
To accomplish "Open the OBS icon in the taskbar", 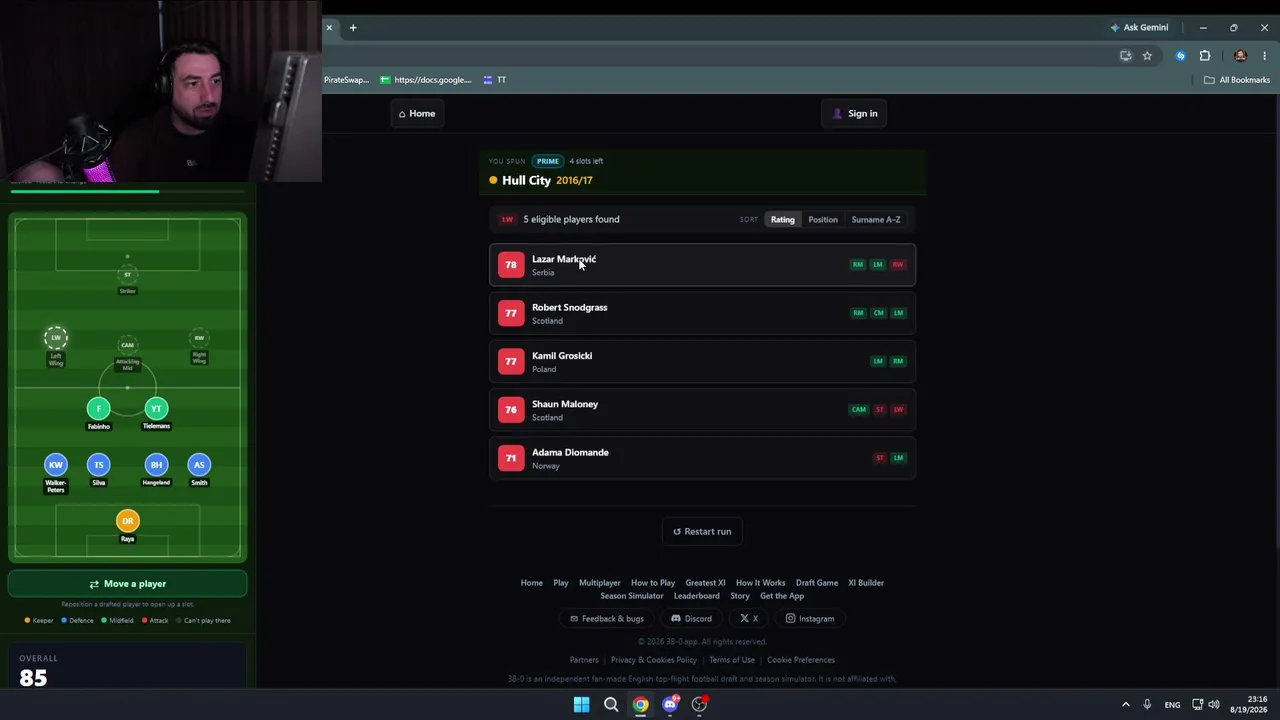I will 700,704.
